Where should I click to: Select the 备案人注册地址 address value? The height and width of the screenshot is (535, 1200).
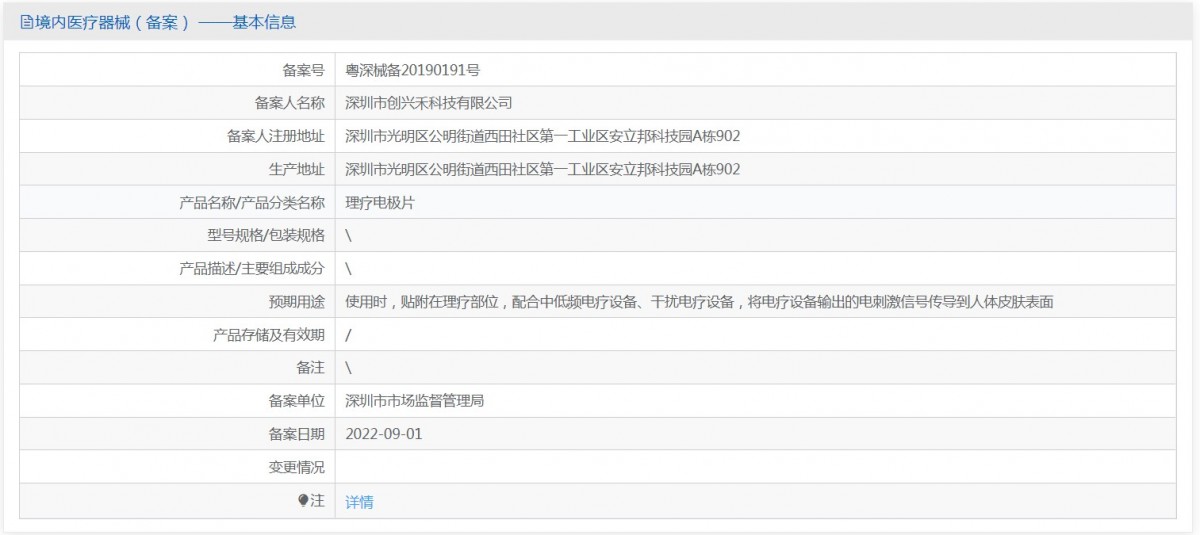coord(542,136)
